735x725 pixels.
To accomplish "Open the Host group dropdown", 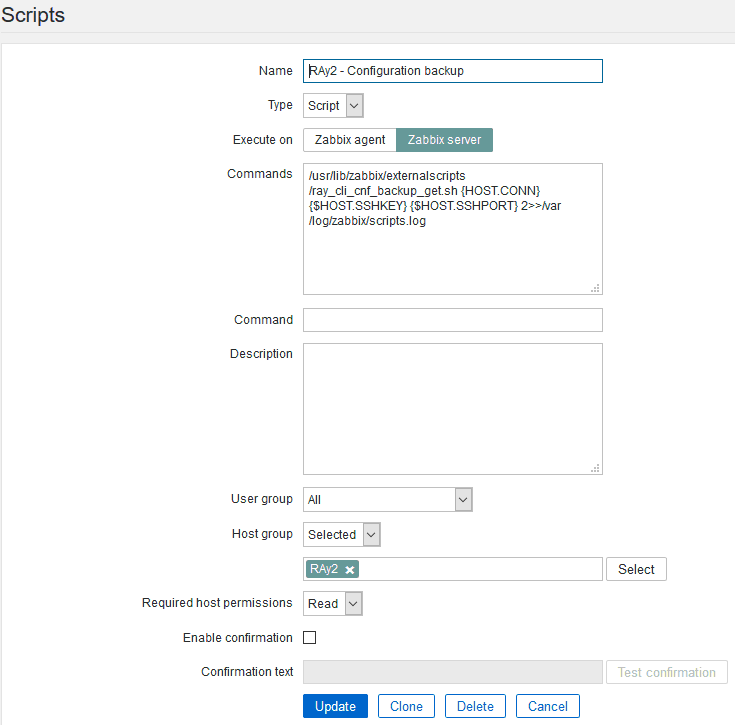I will (x=342, y=535).
